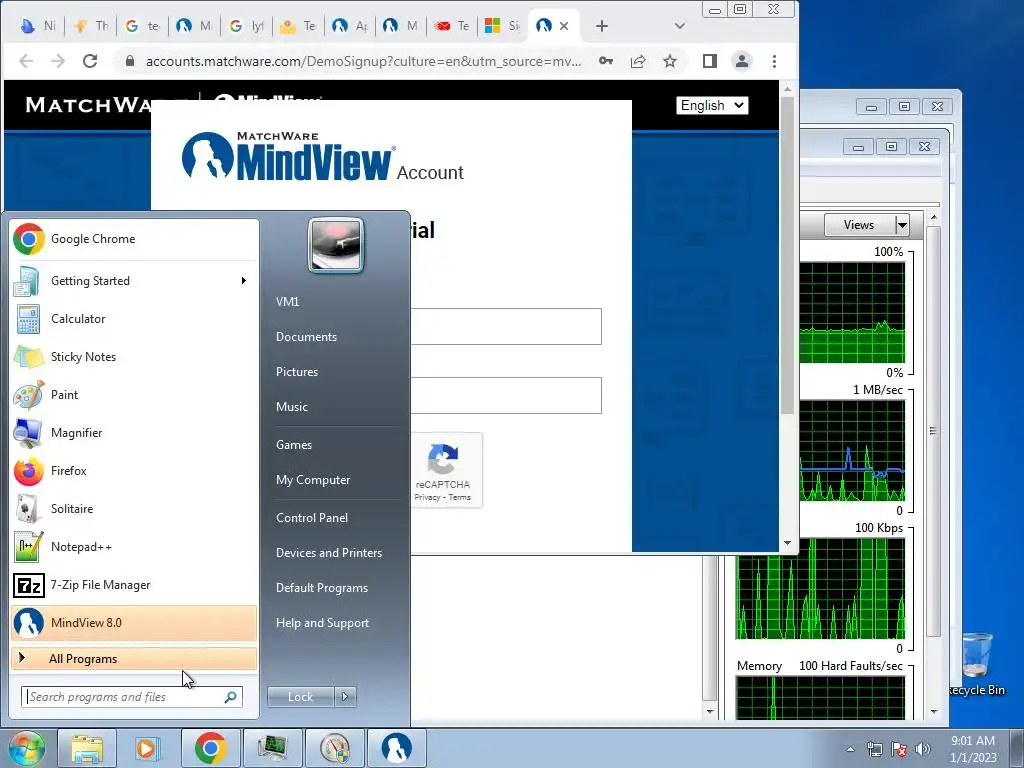Viewport: 1024px width, 768px height.
Task: Launch Firefox from Start menu
Action: point(134,471)
